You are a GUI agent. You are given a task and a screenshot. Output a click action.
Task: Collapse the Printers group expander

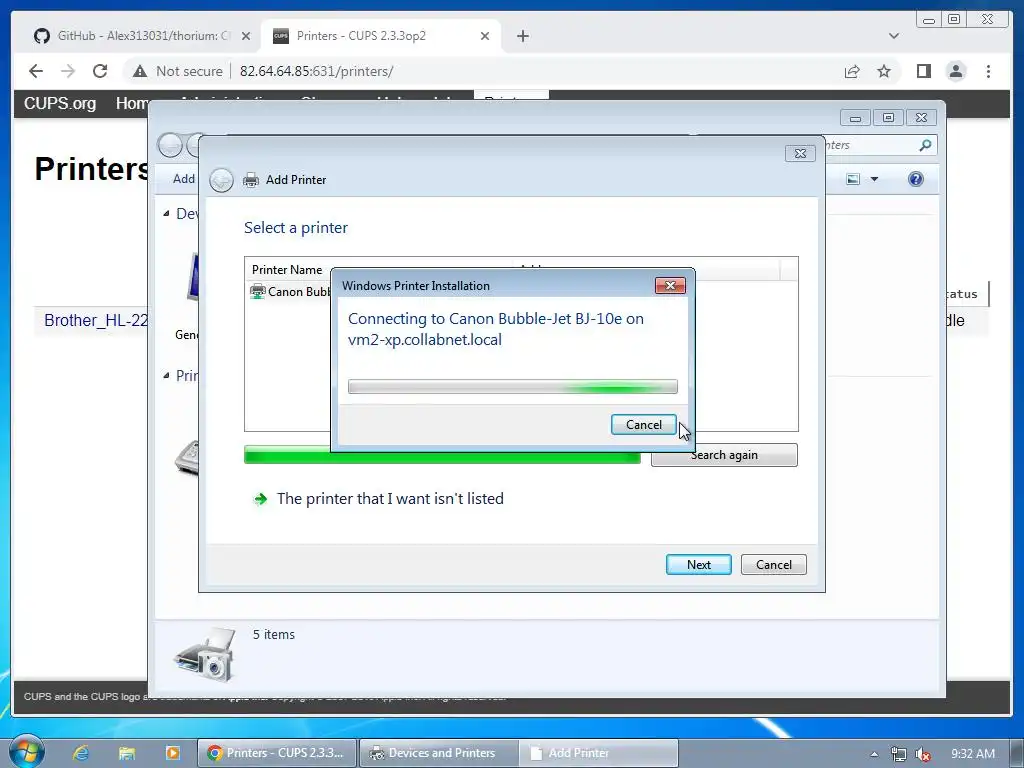click(166, 376)
